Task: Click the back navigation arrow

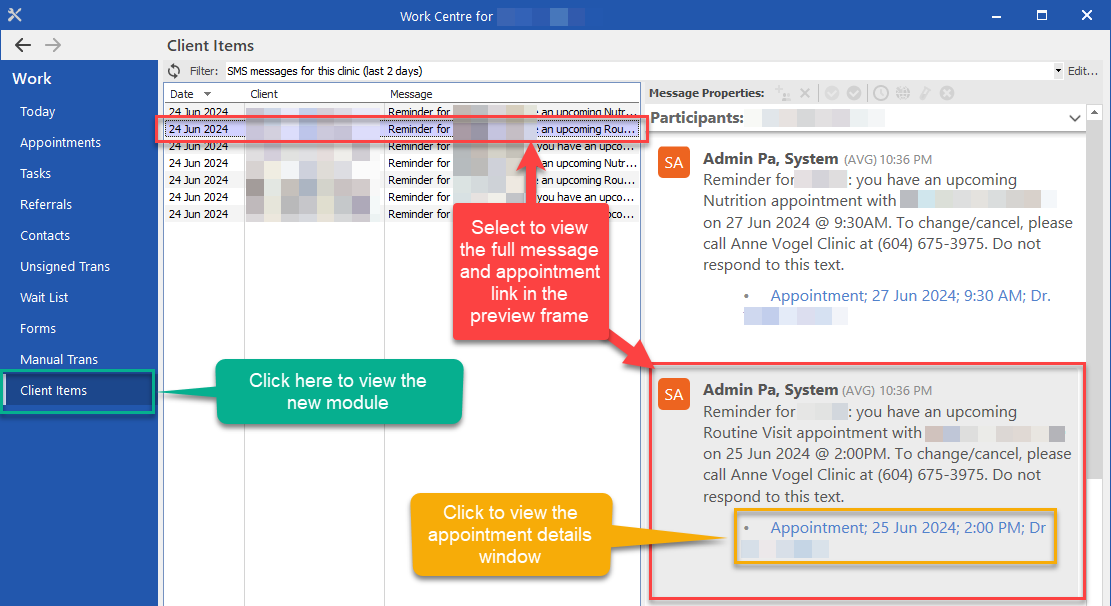Action: point(23,45)
